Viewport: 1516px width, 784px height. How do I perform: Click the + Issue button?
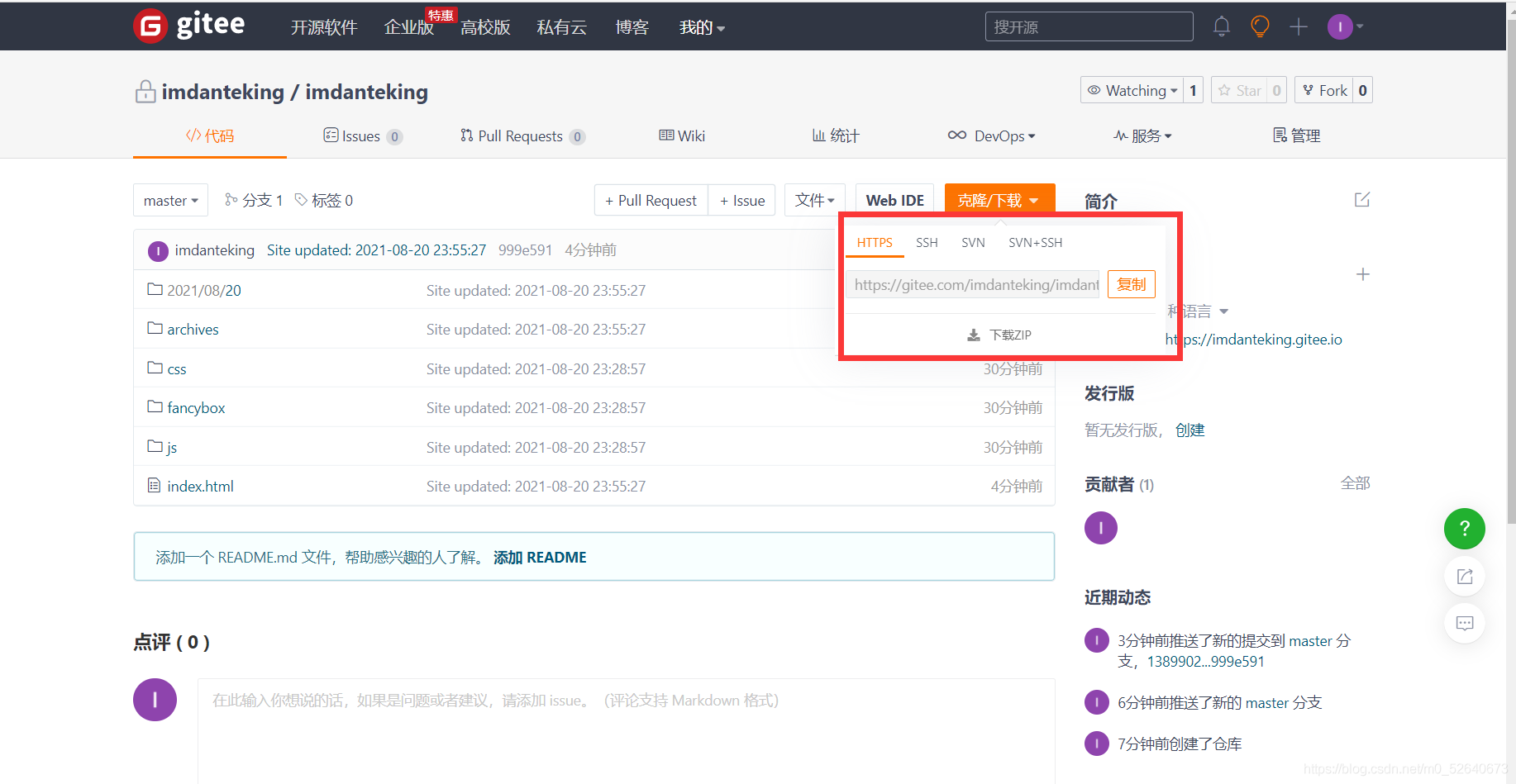click(x=742, y=200)
